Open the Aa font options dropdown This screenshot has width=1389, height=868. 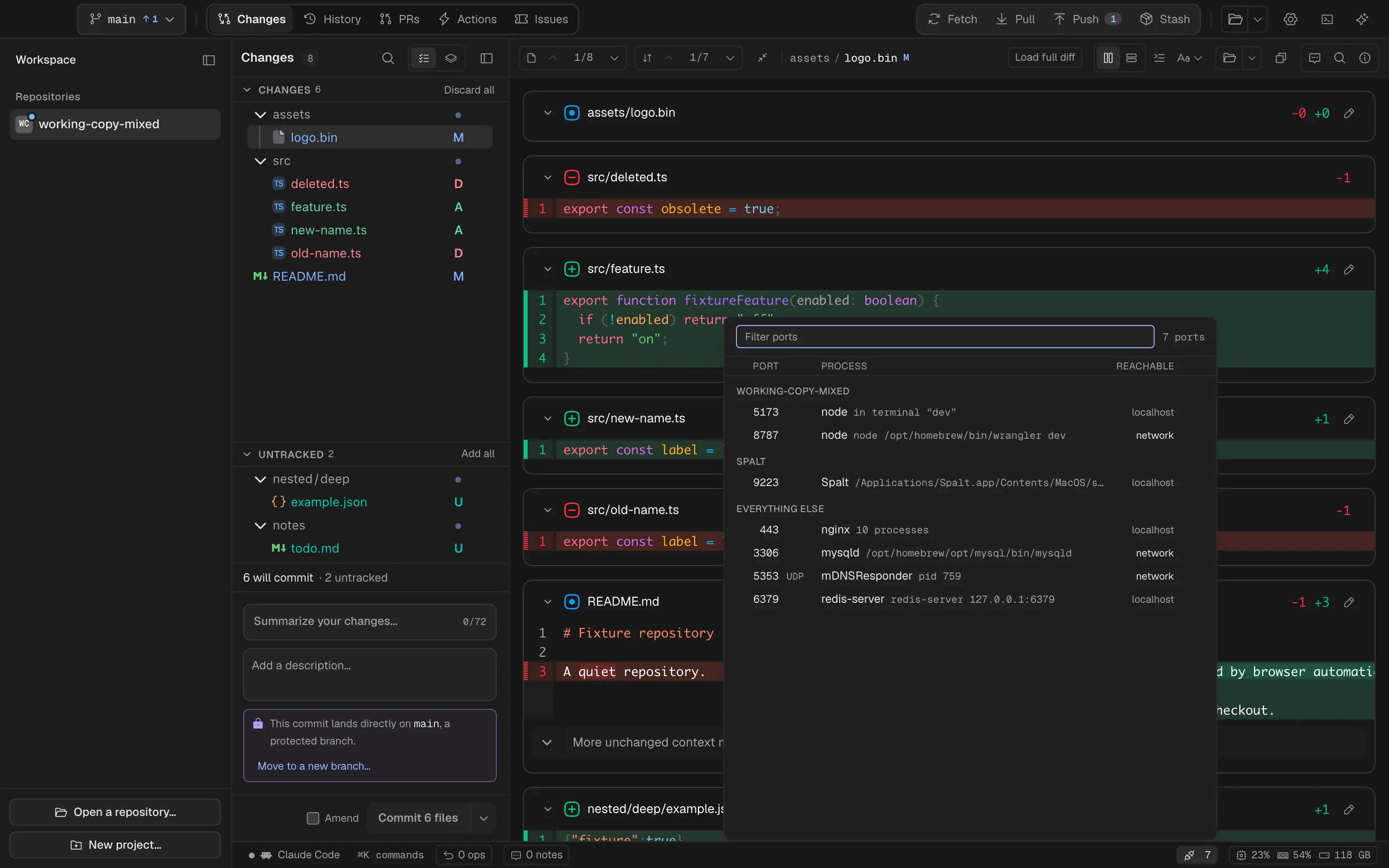[x=1189, y=58]
